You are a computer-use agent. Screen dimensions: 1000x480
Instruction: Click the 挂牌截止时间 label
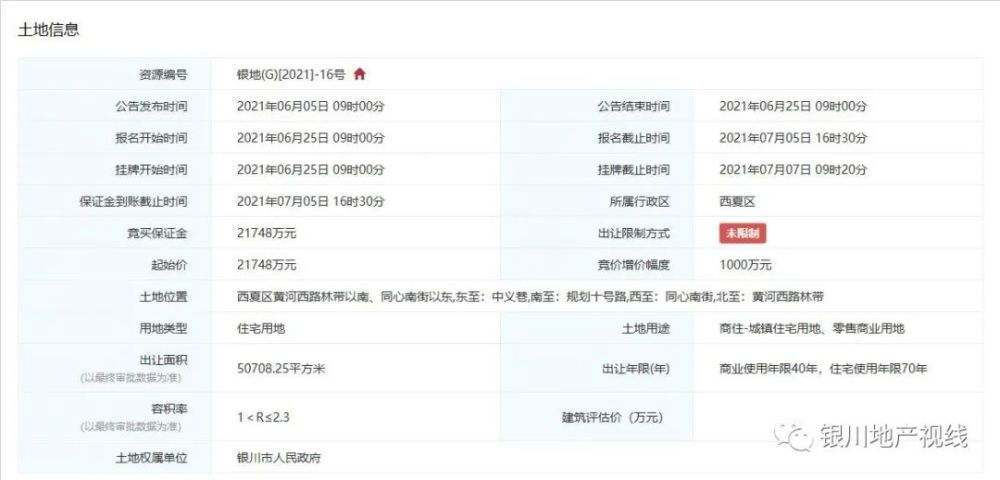pos(634,170)
